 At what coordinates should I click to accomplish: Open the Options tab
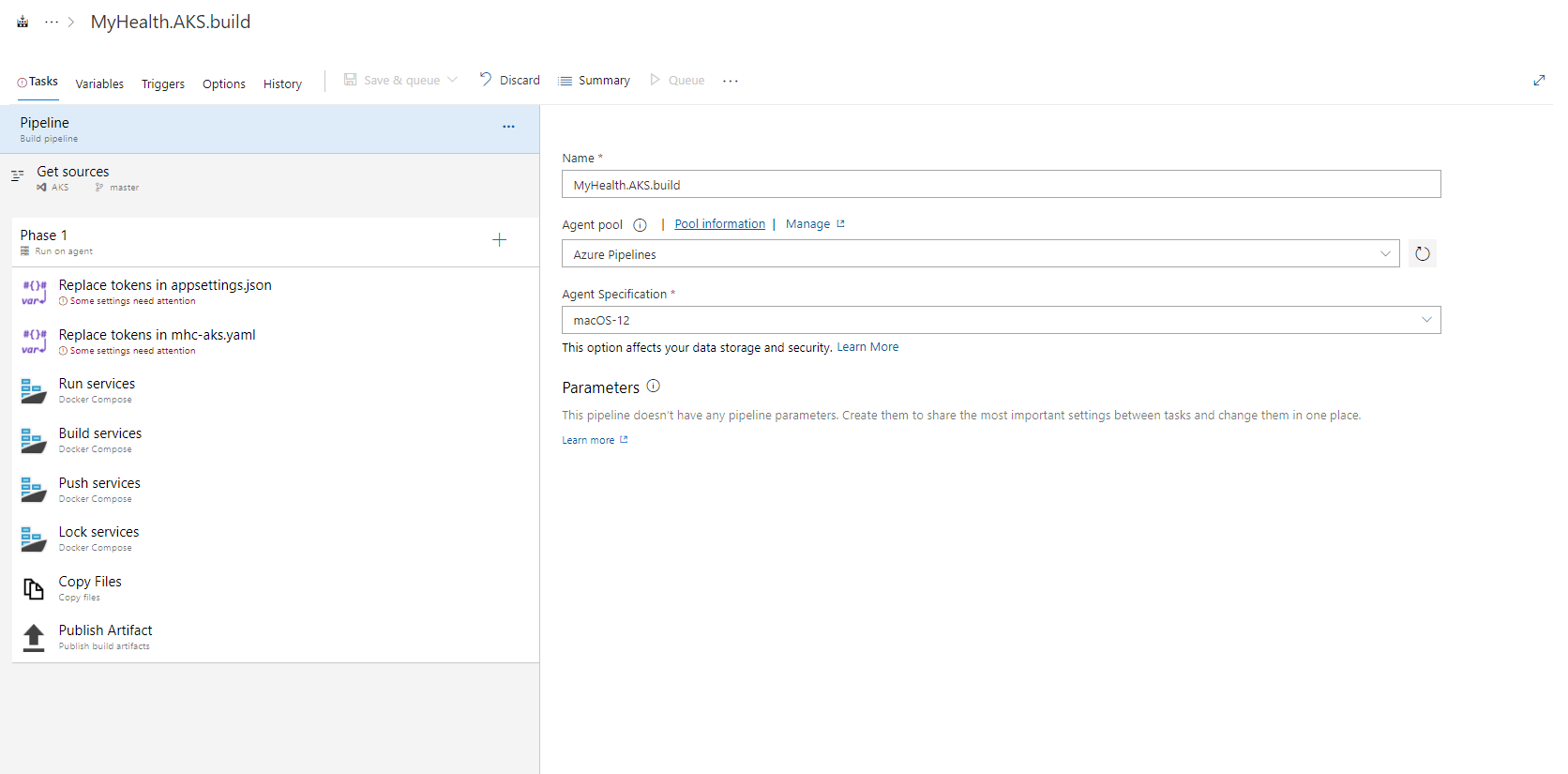[224, 83]
